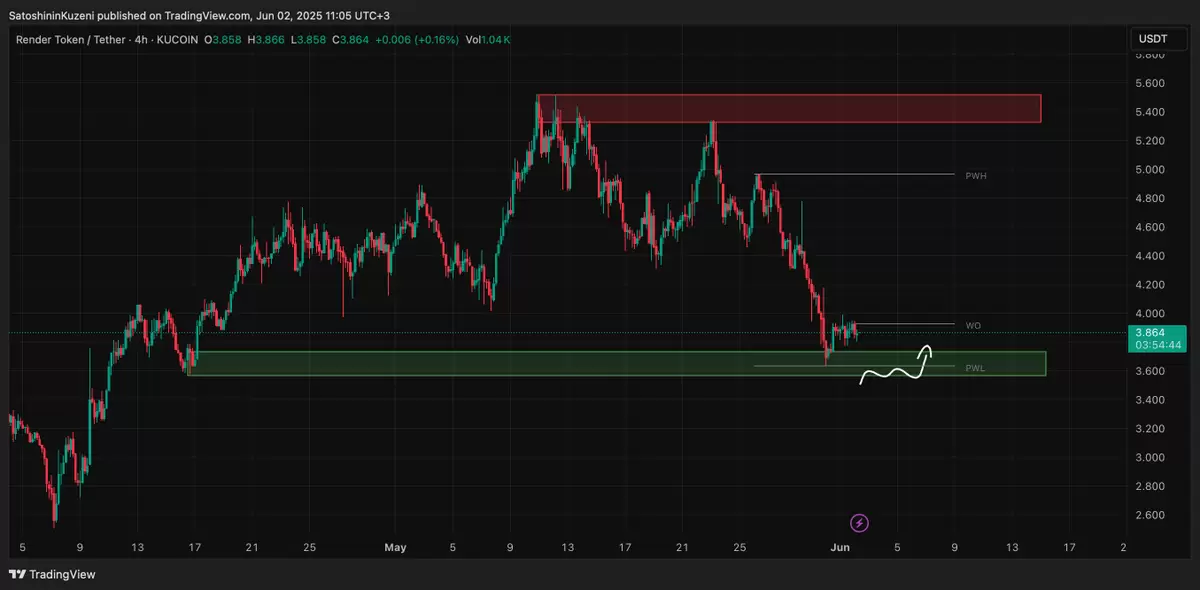Screen dimensions: 1200x590
Task: Select the red supply zone rectangle
Action: [x=789, y=108]
